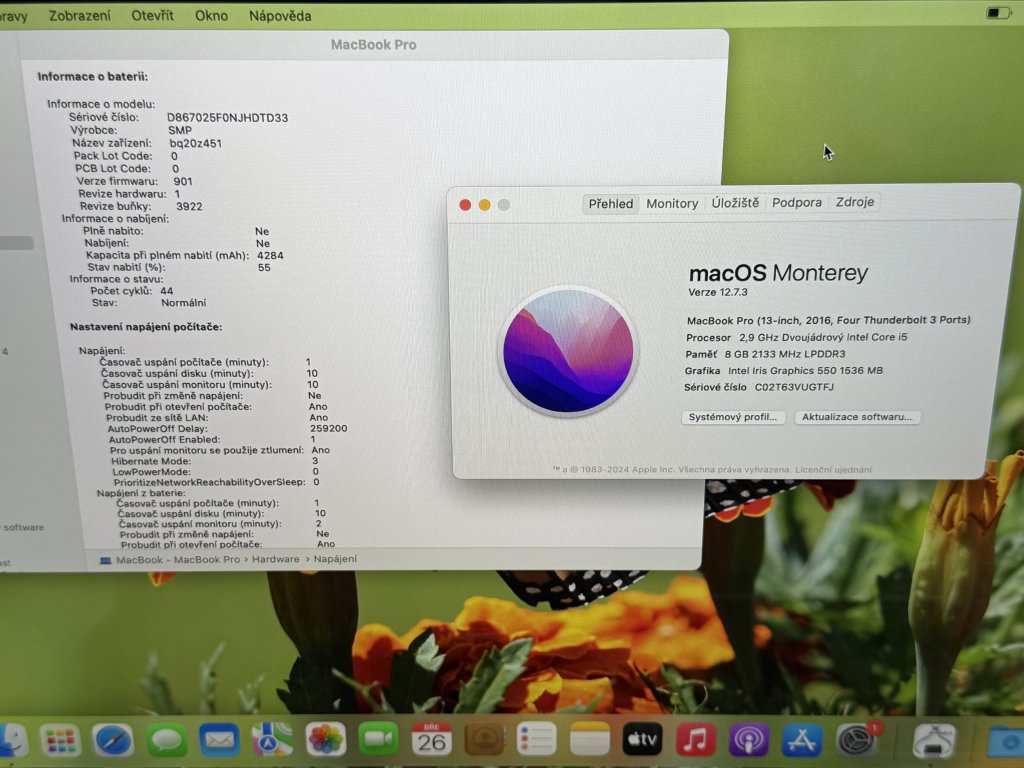Open Reminders from the Dock

point(537,739)
